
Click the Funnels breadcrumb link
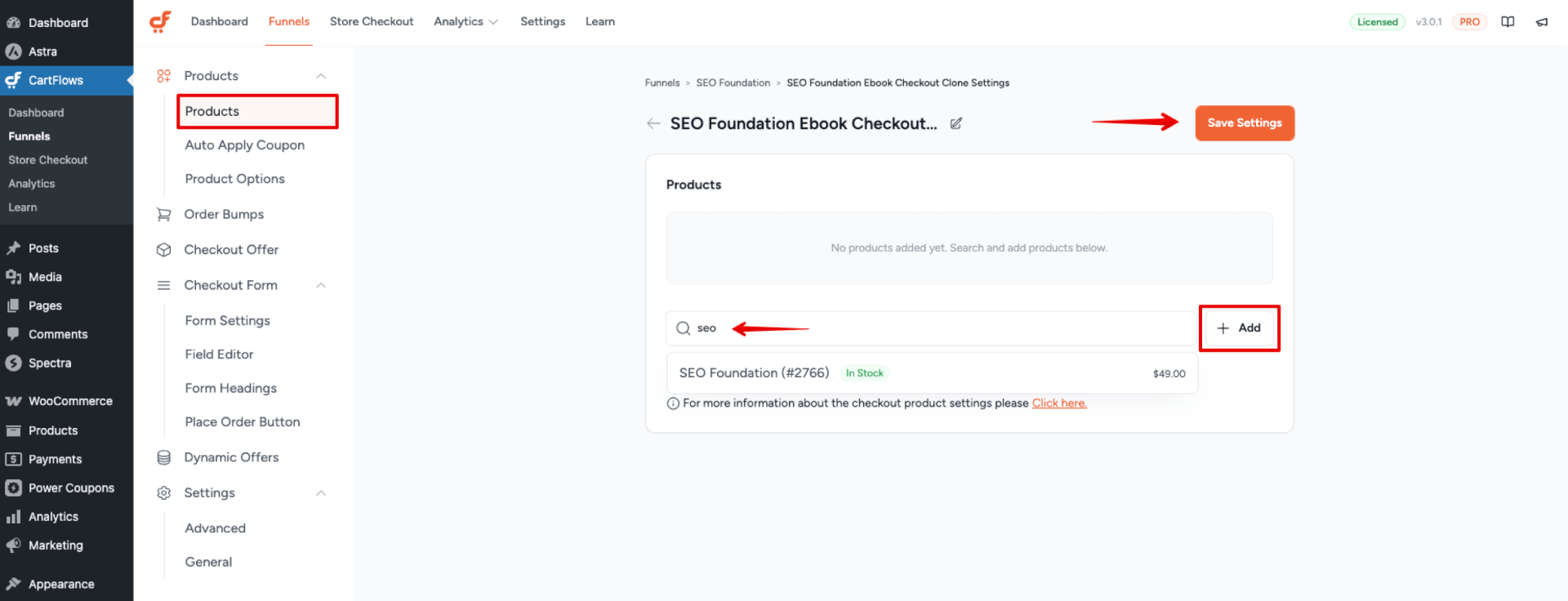click(662, 83)
